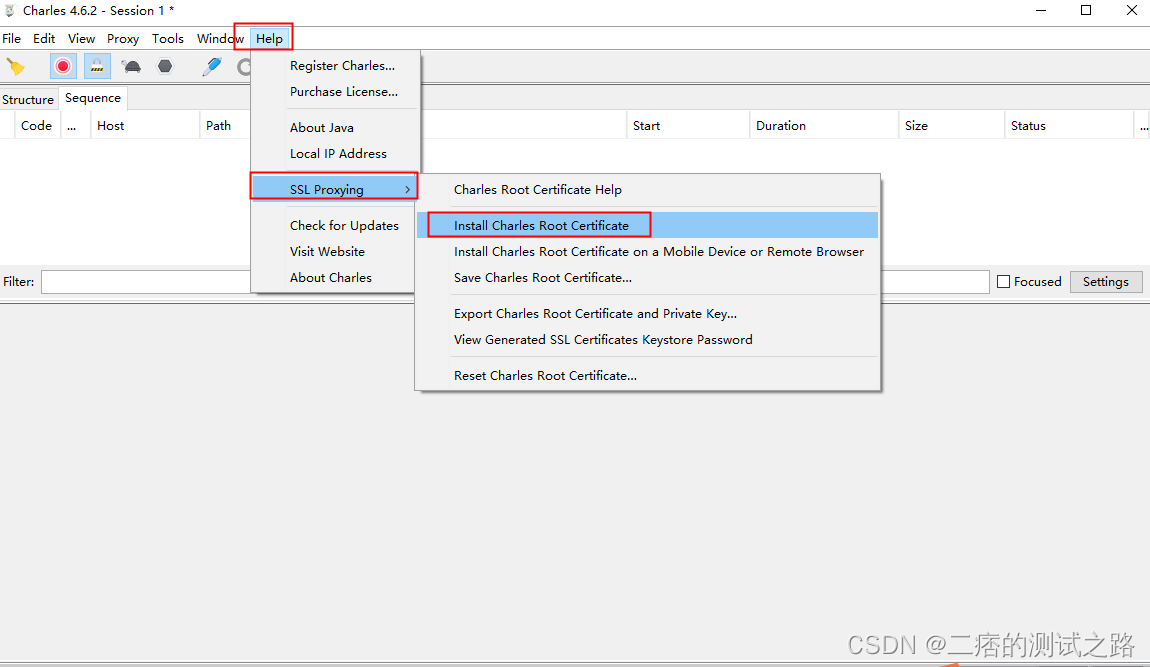Open the Proxy menu
The height and width of the screenshot is (667, 1150).
122,38
